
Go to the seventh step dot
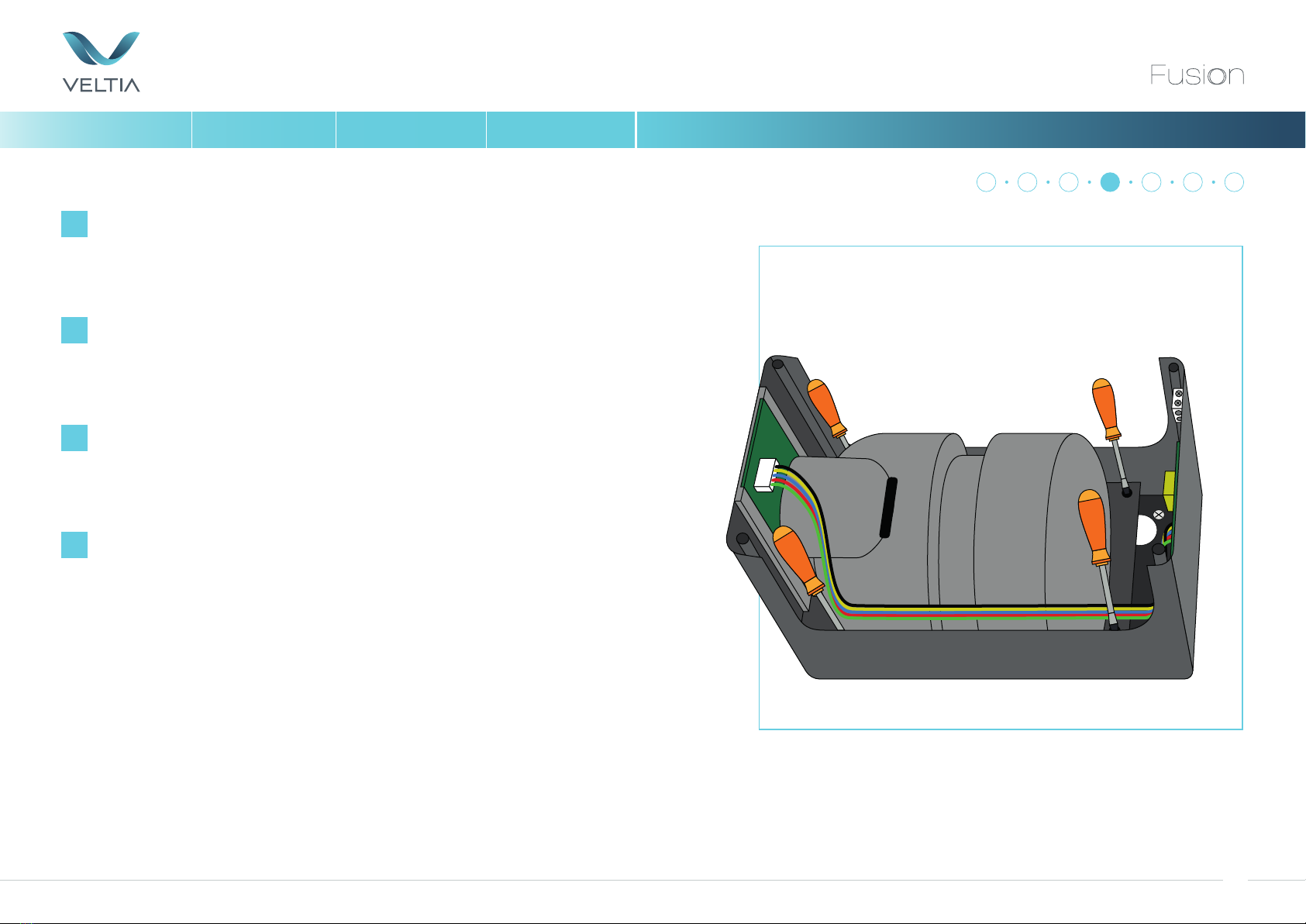click(1234, 182)
